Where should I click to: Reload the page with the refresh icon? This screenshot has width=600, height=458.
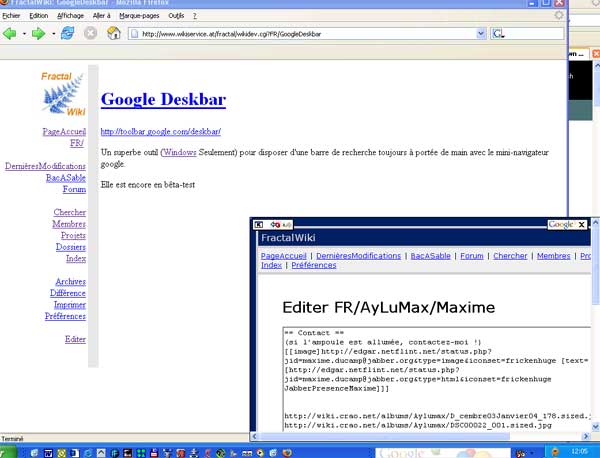pyautogui.click(x=67, y=34)
